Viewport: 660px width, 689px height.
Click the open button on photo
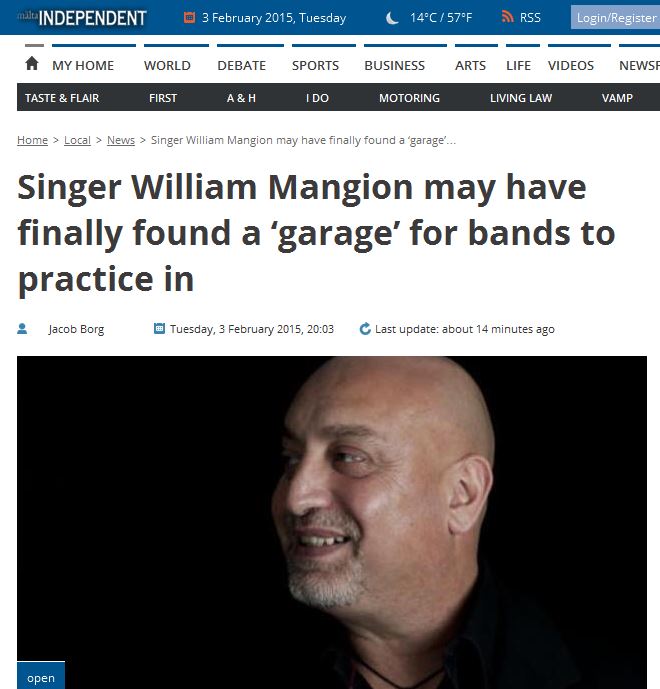click(x=41, y=675)
